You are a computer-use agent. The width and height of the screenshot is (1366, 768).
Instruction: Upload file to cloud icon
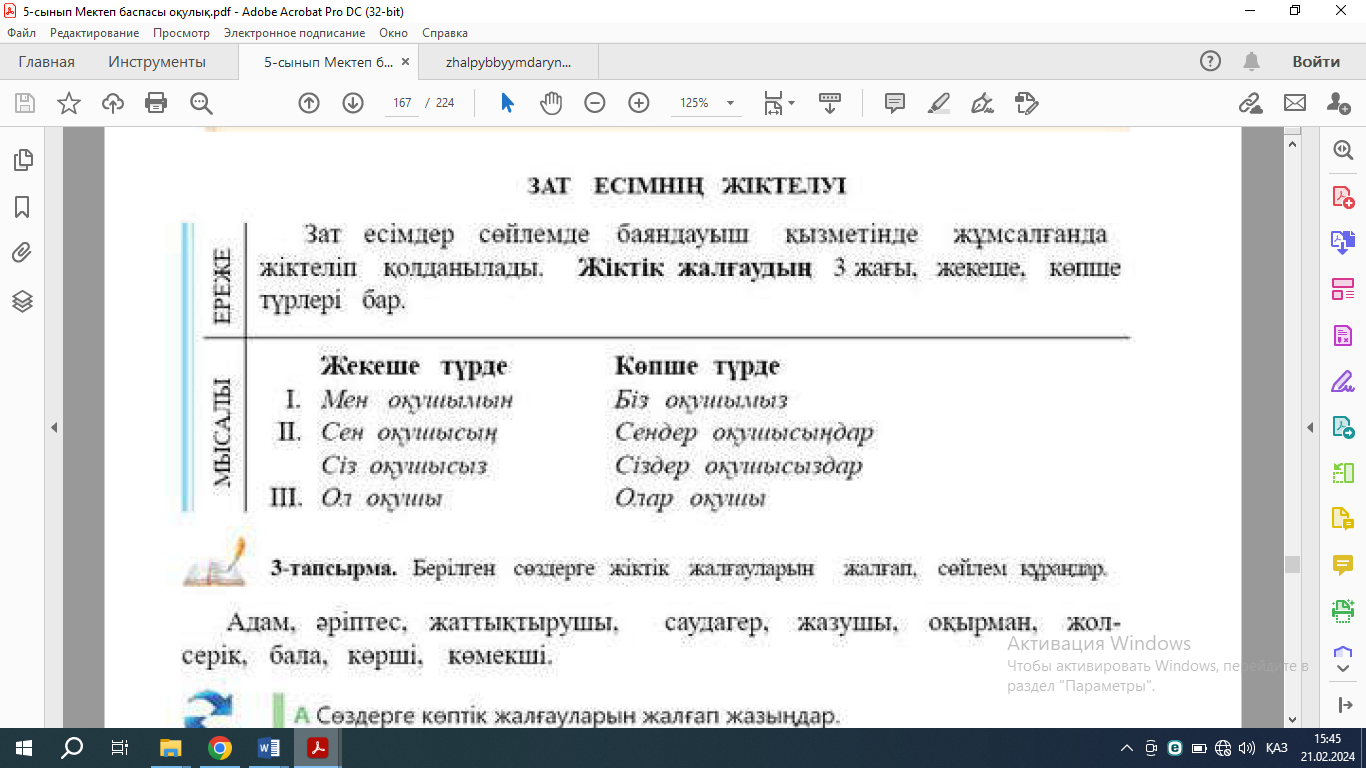pos(113,103)
